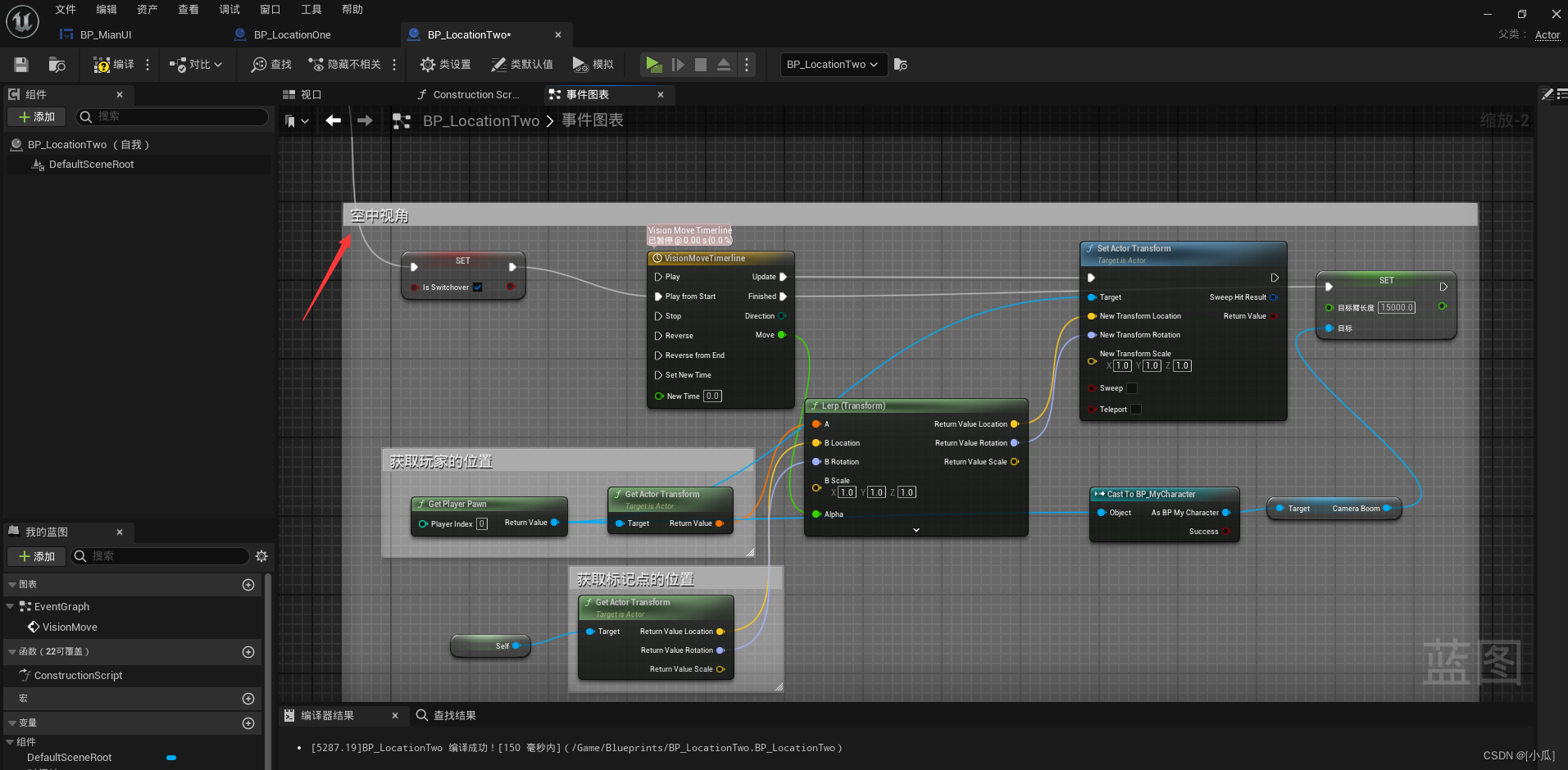
Task: Toggle the Is Switchover checkbox
Action: click(478, 288)
